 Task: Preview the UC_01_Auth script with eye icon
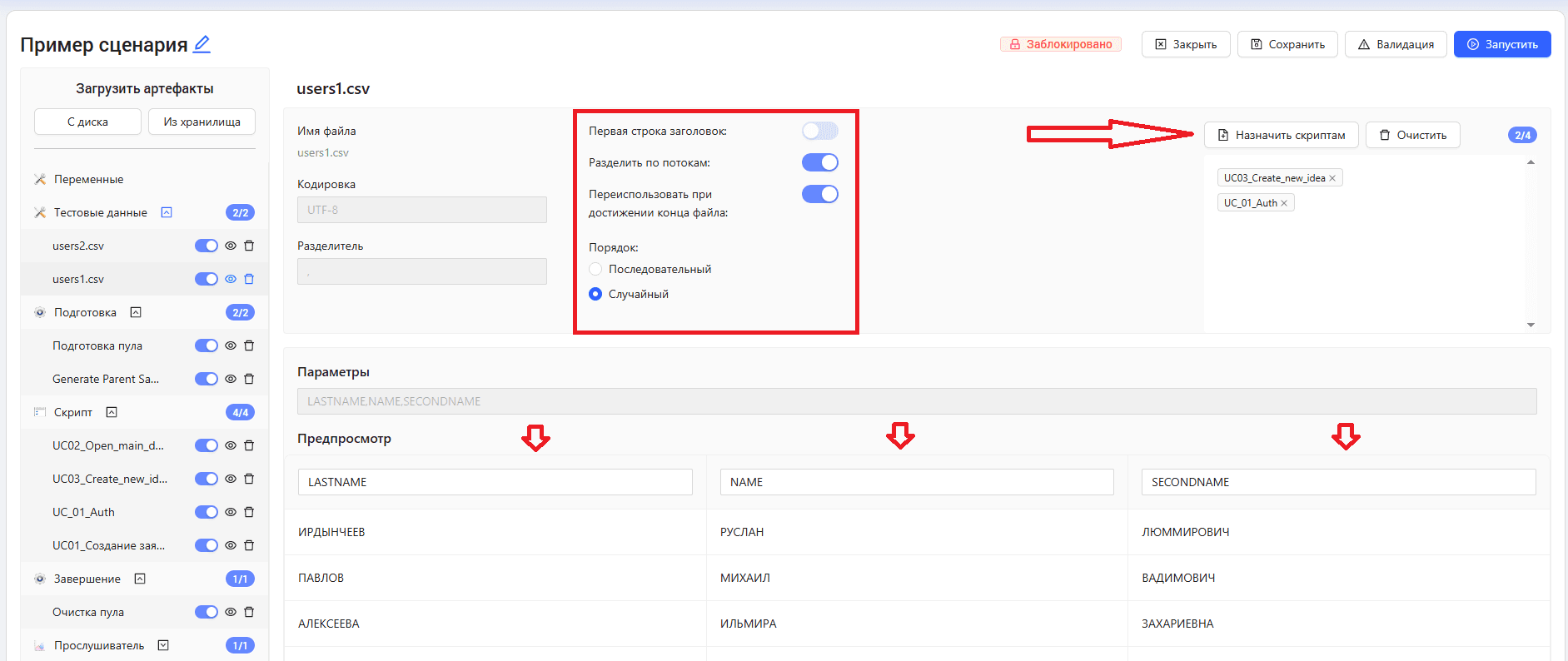[231, 512]
